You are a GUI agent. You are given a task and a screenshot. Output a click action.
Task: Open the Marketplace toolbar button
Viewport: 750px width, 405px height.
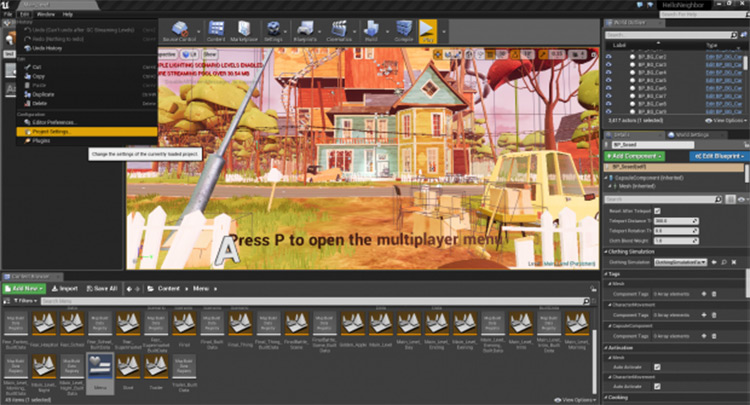[244, 32]
